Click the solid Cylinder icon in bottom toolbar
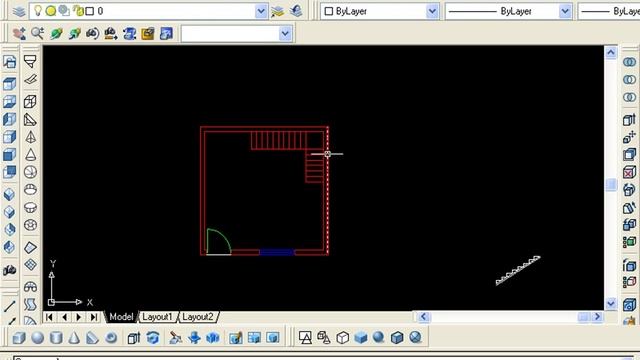Image resolution: width=640 pixels, height=360 pixels. pos(56,338)
